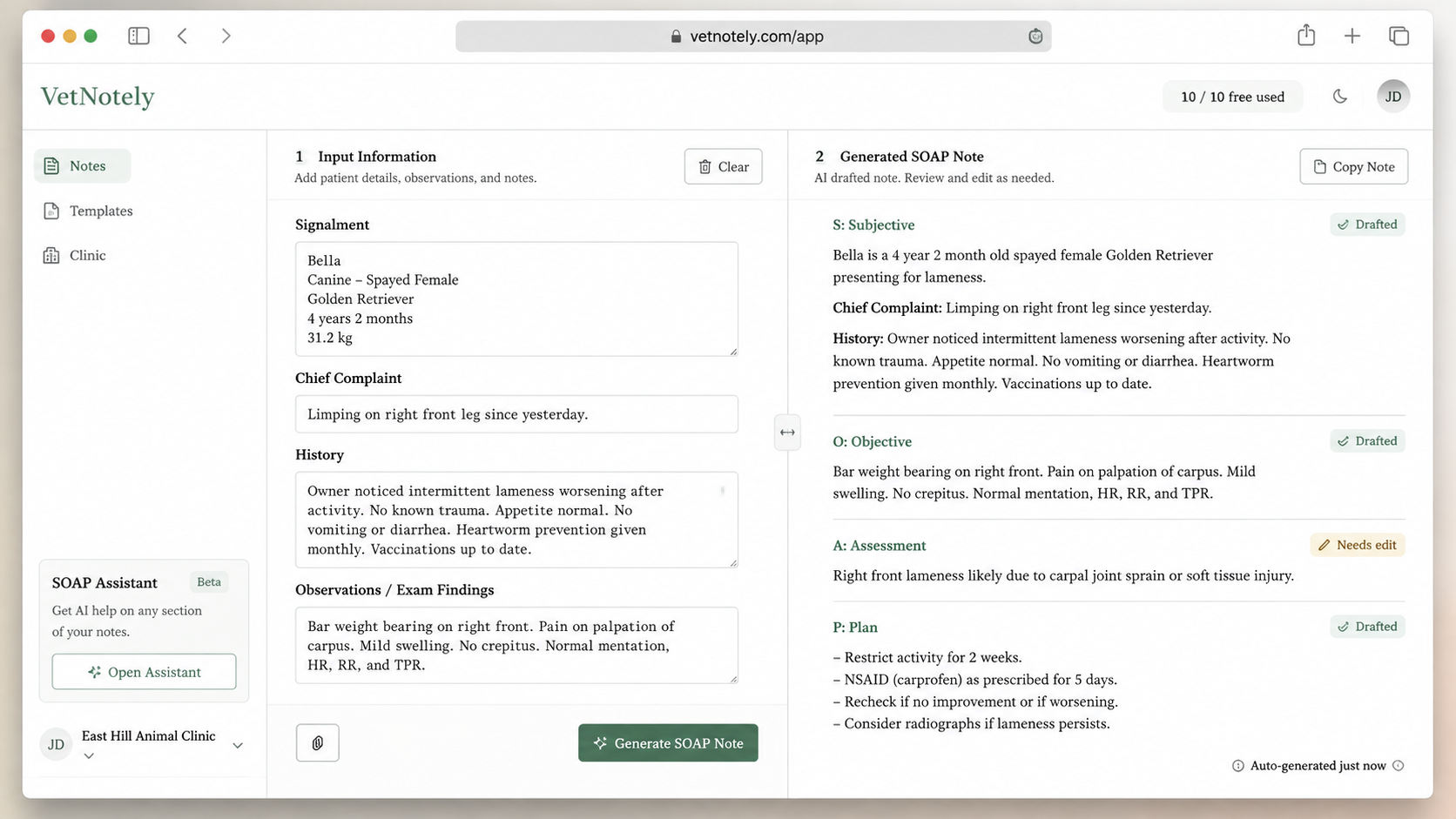Click the P: Plan heading

[855, 628]
